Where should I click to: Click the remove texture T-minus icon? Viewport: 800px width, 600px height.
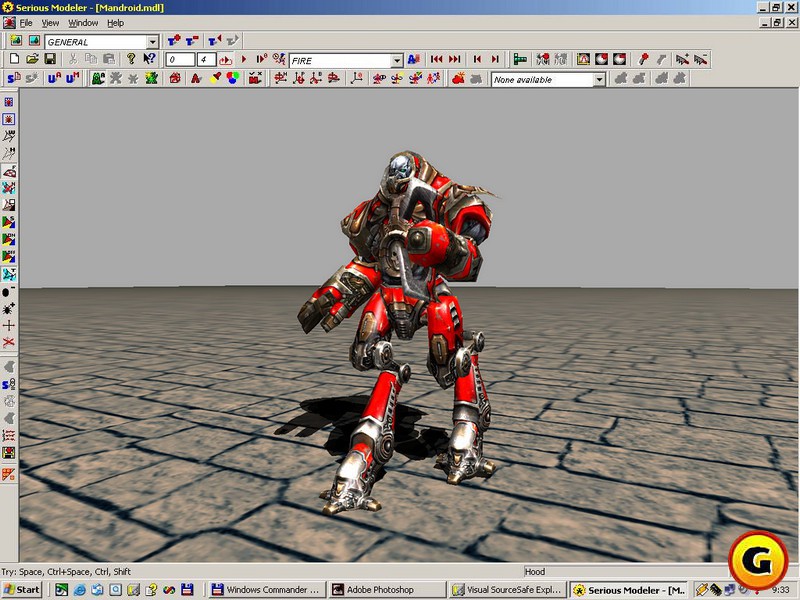pos(192,41)
